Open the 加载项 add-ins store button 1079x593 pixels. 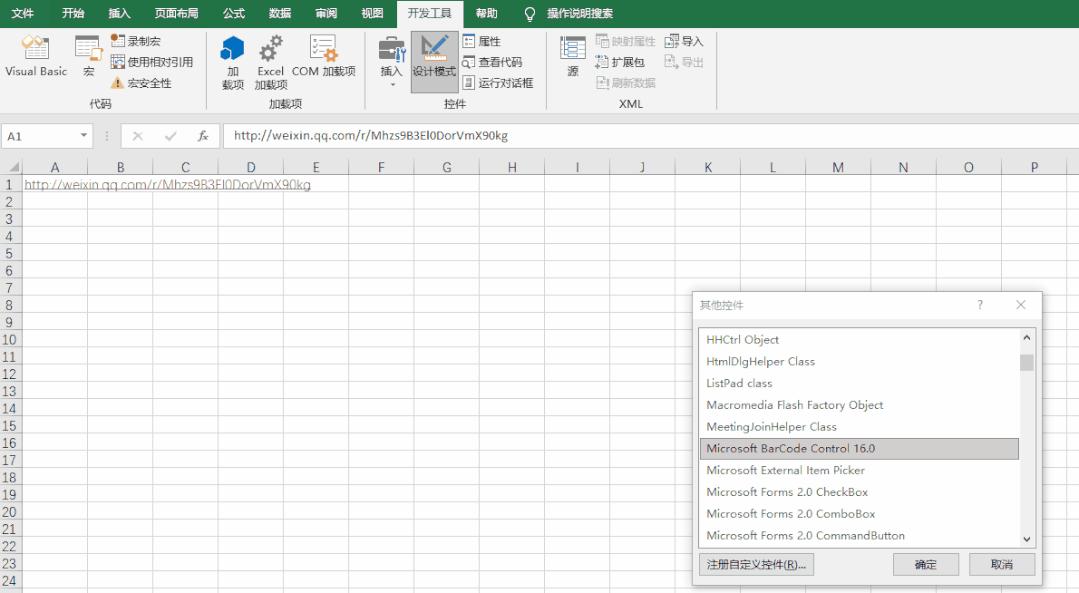click(233, 63)
